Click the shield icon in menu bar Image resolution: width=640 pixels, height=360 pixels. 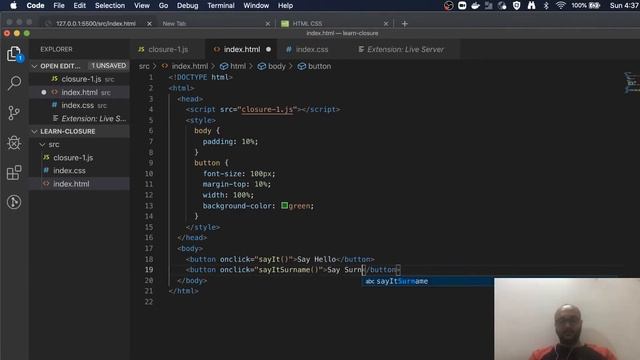tap(516, 5)
